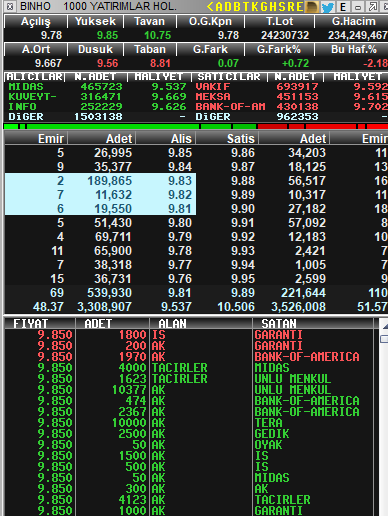Click the Satis column header
The width and height of the screenshot is (388, 516).
pos(227,138)
